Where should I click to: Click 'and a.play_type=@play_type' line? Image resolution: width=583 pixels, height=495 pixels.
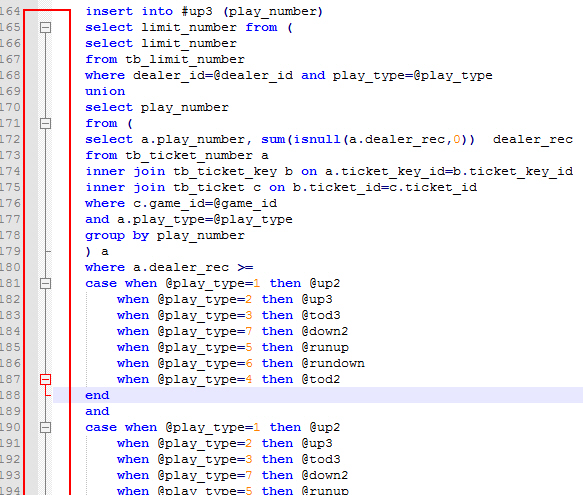point(189,219)
